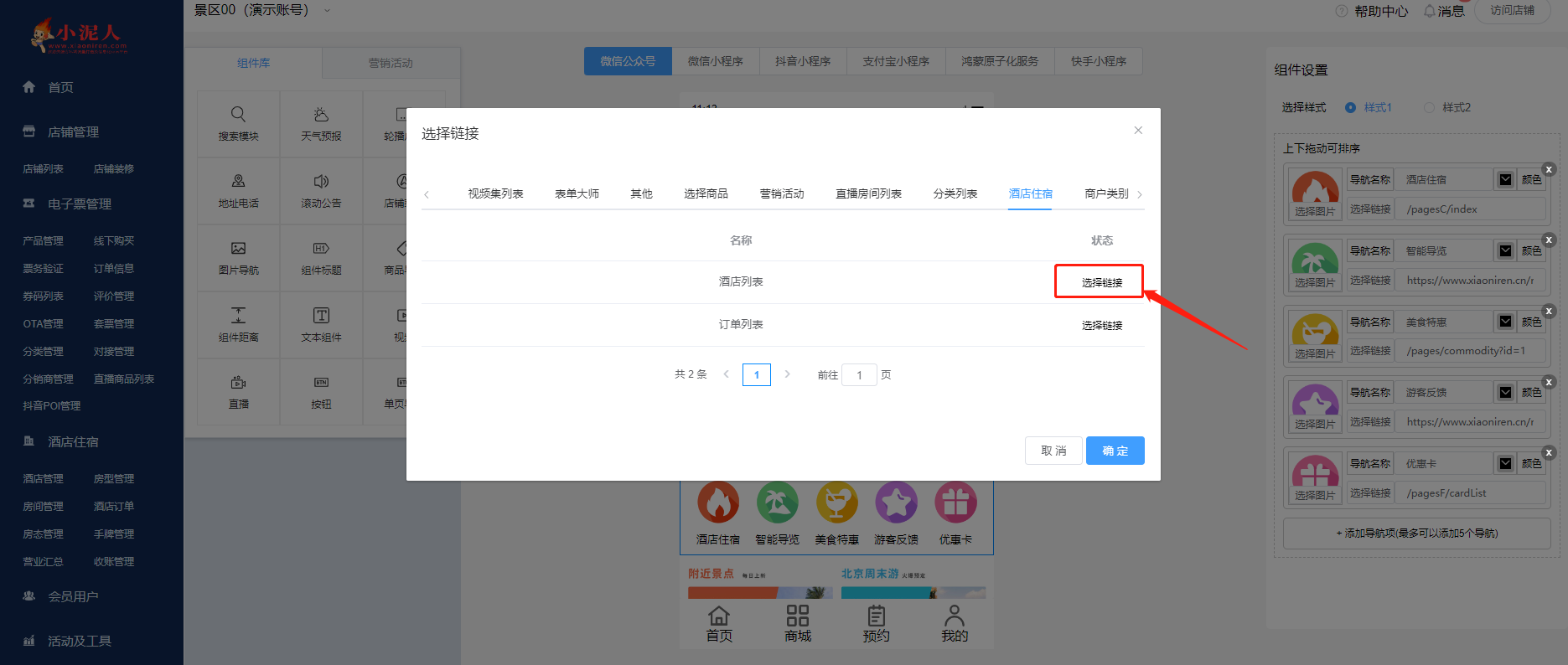Click the image navigation (图片导航) component icon
The image size is (1568, 665).
(238, 249)
